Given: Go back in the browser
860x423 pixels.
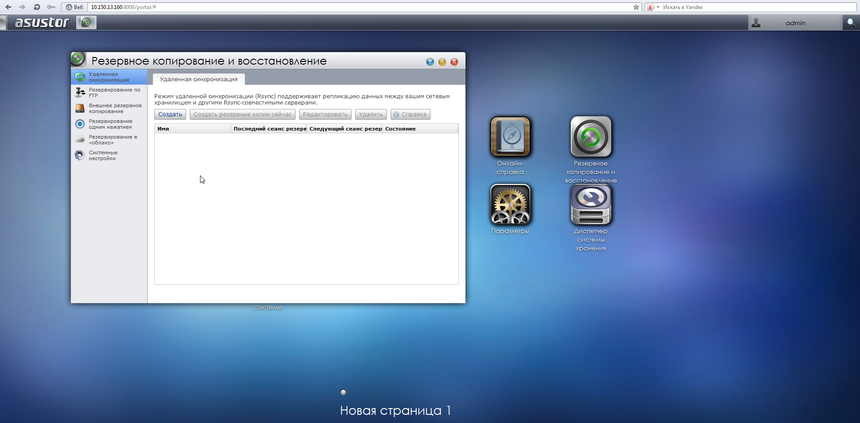Looking at the screenshot, I should coord(8,7).
